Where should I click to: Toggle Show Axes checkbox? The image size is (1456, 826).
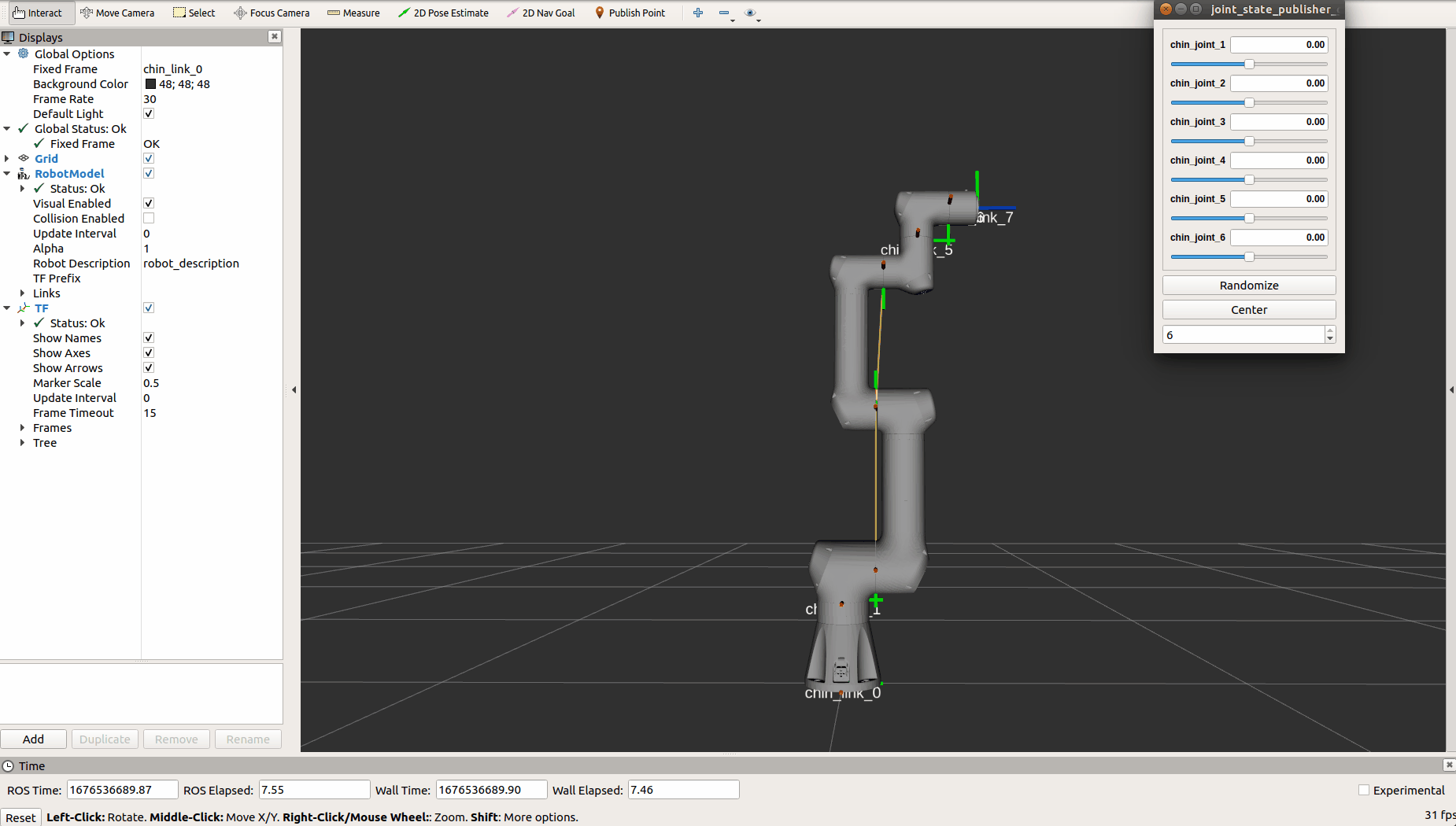[149, 352]
